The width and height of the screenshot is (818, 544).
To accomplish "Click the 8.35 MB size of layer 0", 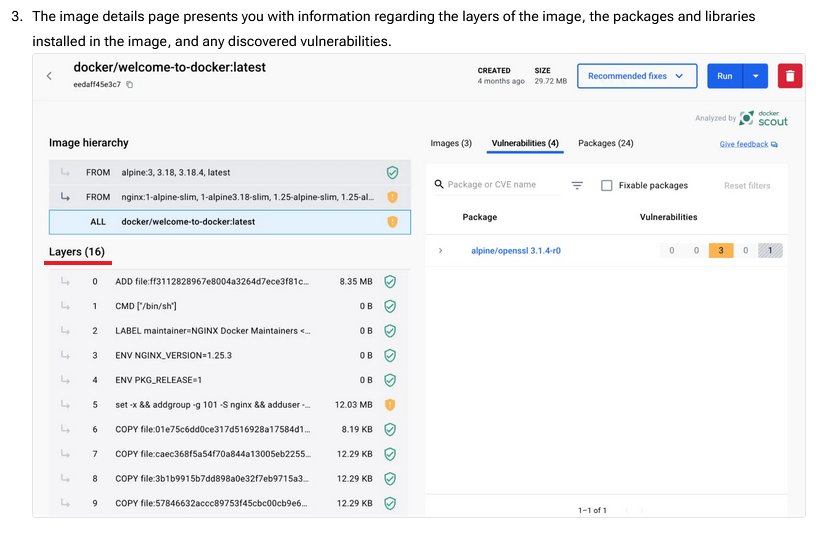I will pyautogui.click(x=356, y=282).
